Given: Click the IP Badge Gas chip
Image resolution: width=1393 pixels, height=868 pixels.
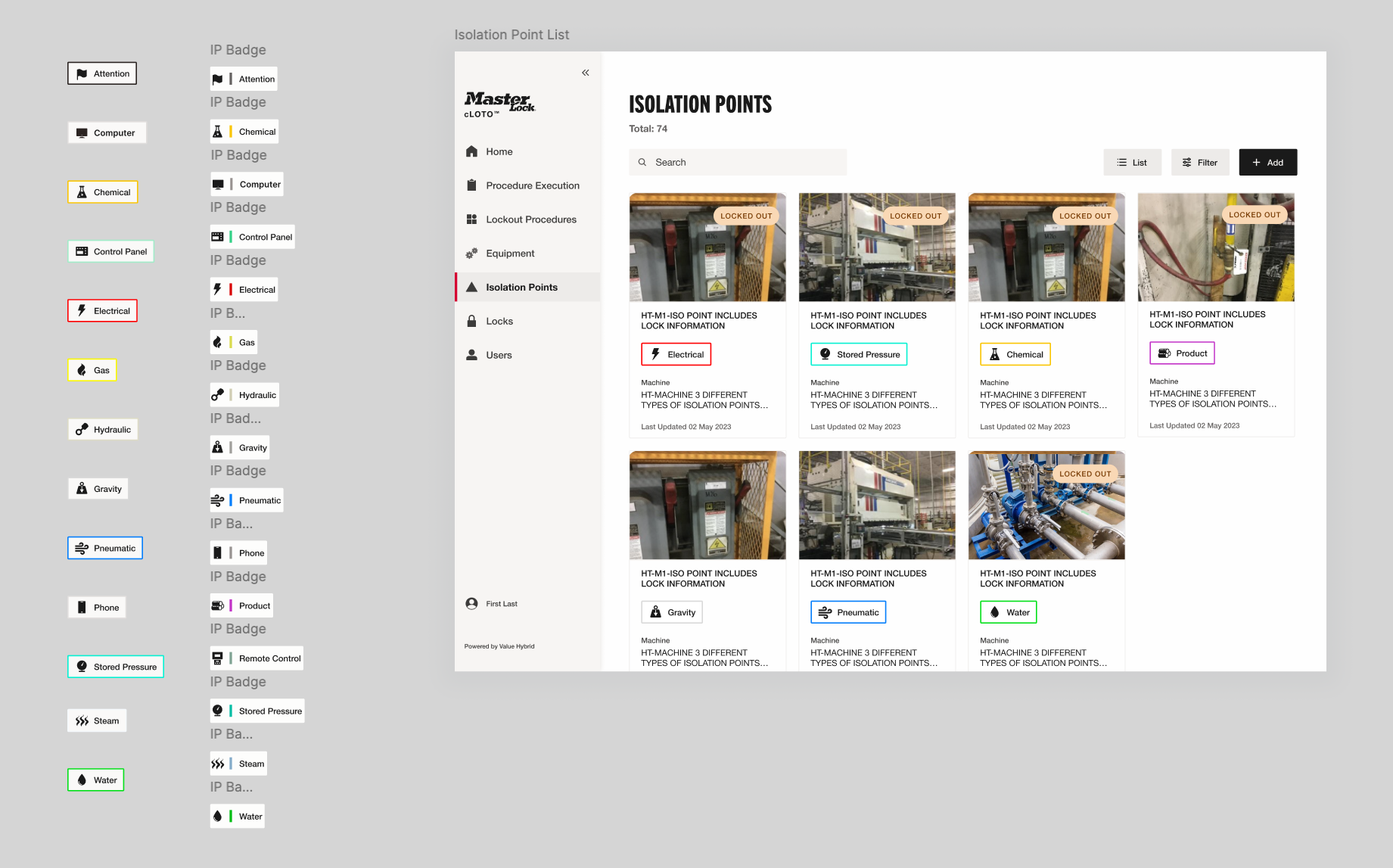Looking at the screenshot, I should pos(235,342).
